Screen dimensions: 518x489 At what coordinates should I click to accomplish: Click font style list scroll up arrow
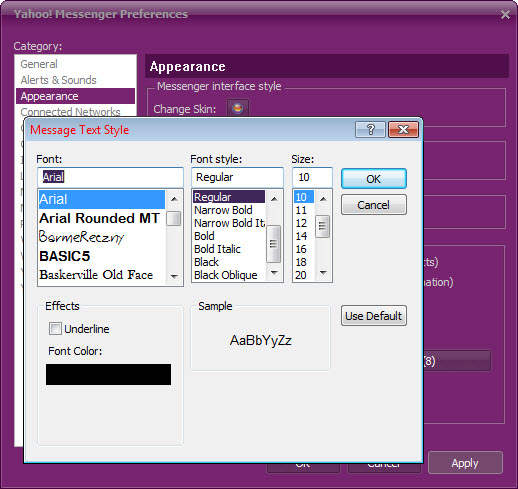click(274, 199)
